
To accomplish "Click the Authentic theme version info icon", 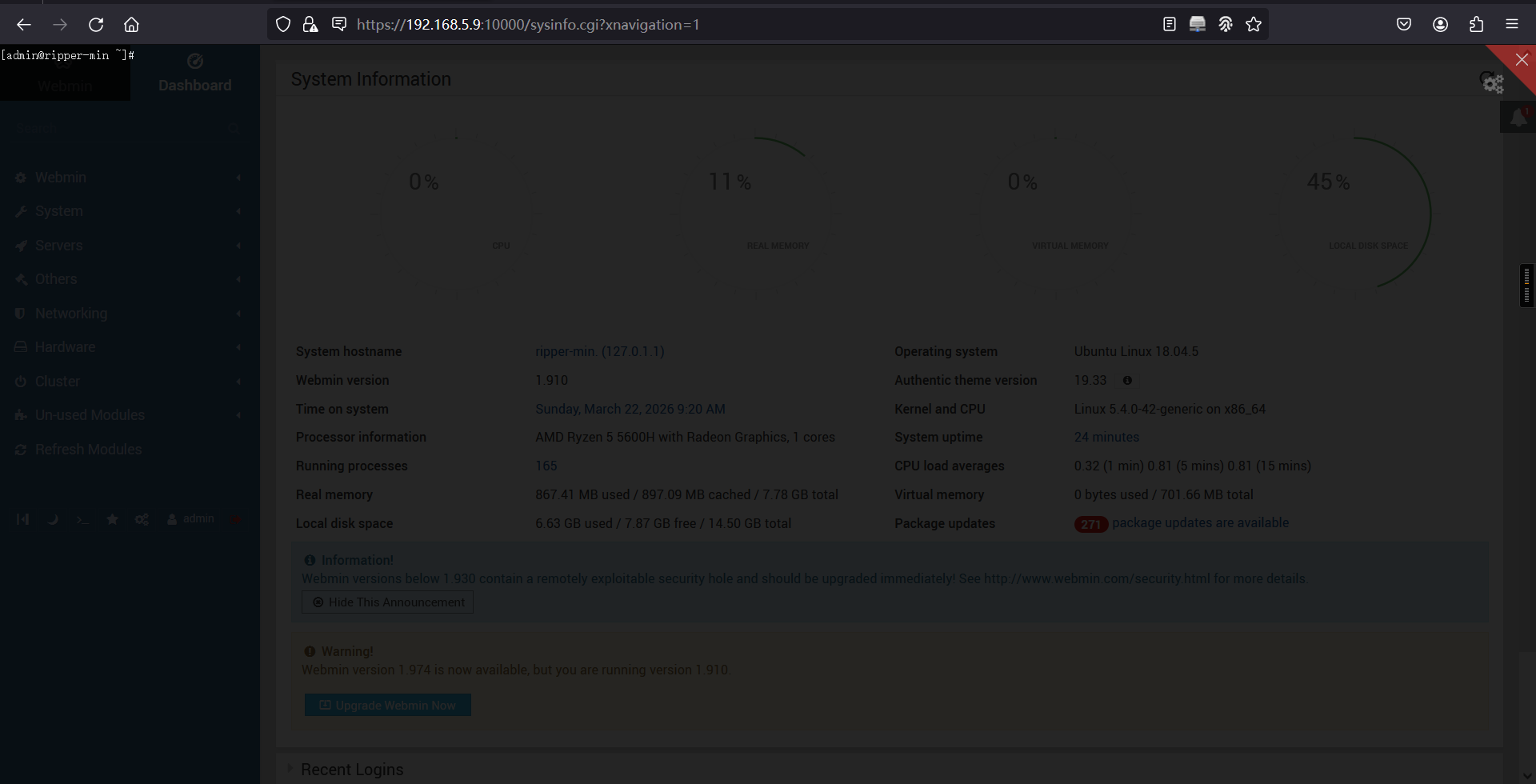I will 1127,381.
